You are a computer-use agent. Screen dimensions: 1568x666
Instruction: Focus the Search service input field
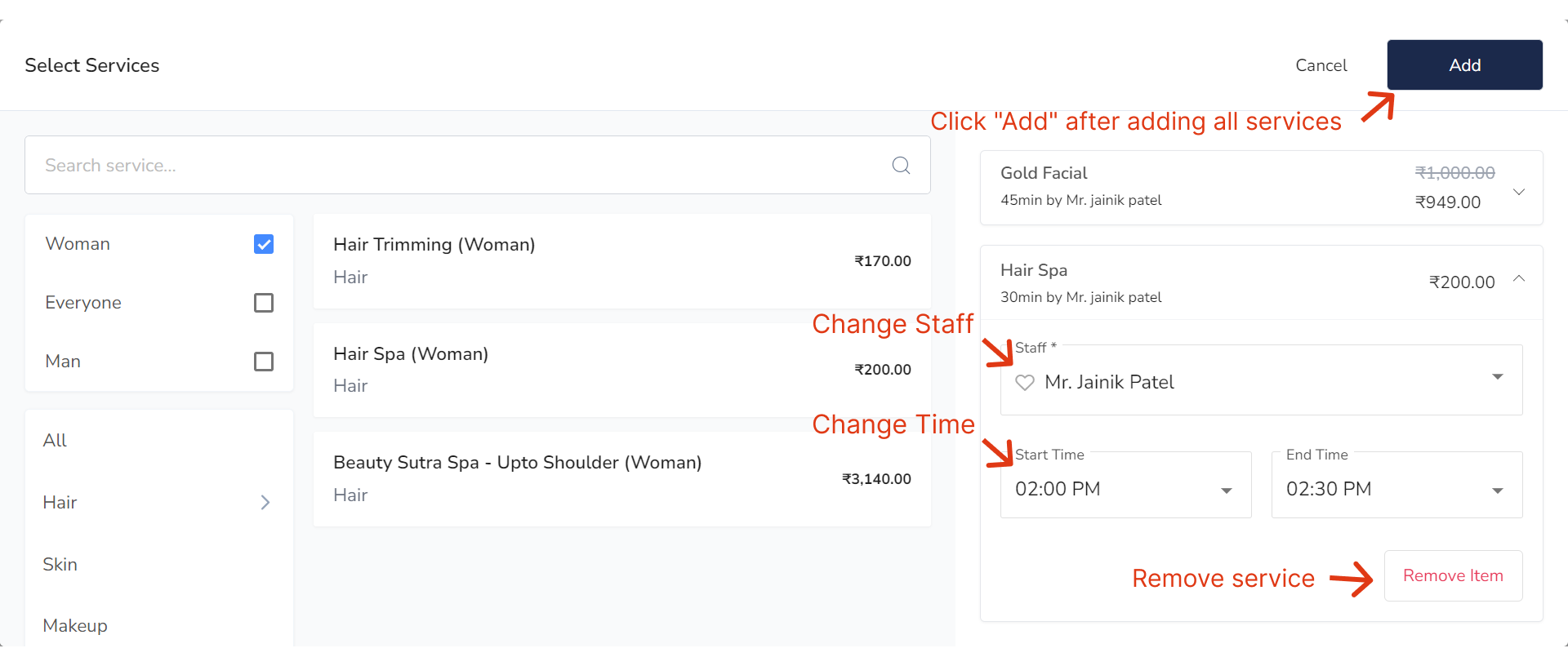[457, 166]
